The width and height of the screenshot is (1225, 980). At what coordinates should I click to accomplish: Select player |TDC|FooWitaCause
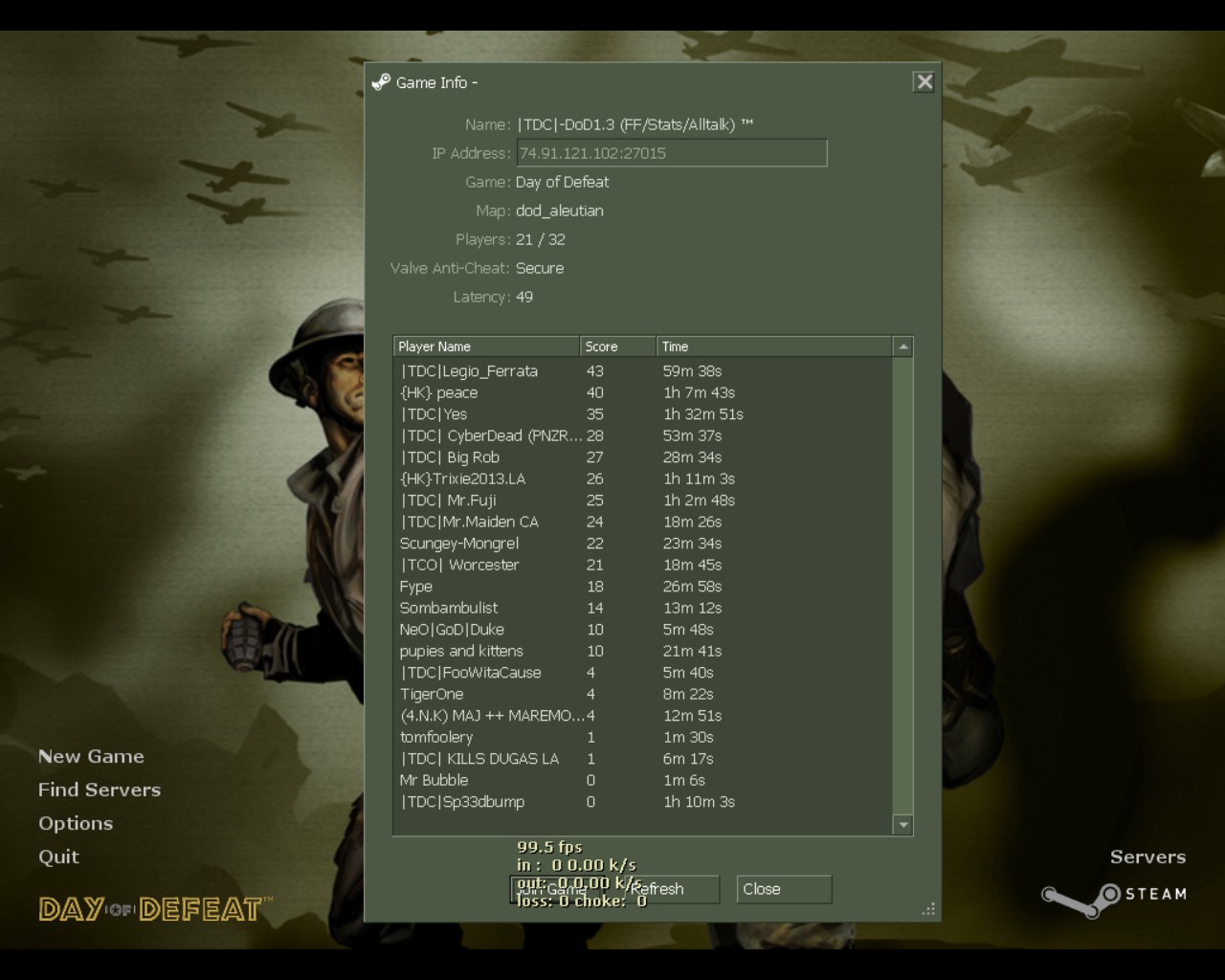[x=643, y=673]
